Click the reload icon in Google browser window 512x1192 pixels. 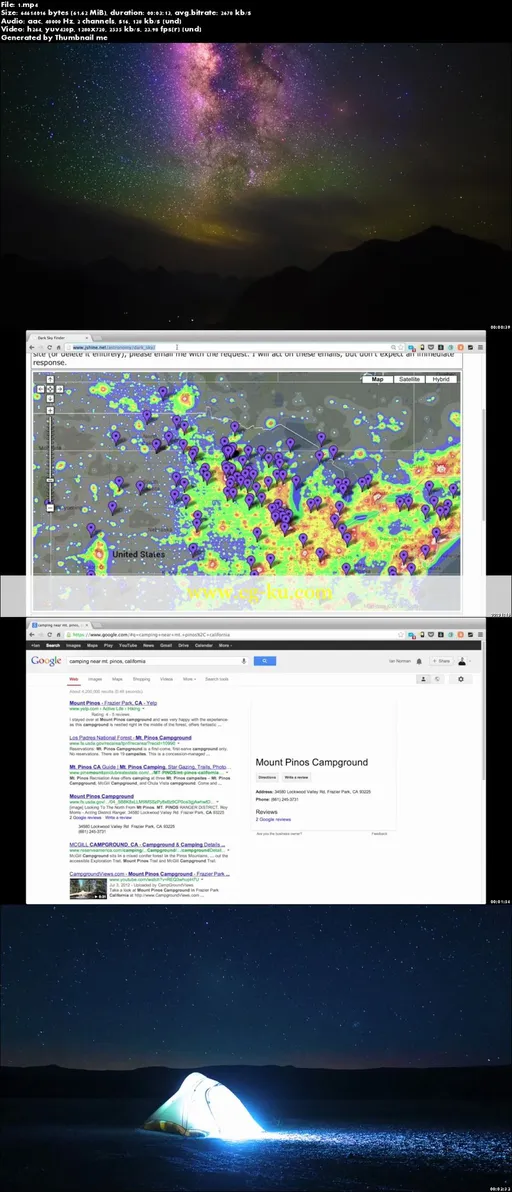click(x=50, y=634)
